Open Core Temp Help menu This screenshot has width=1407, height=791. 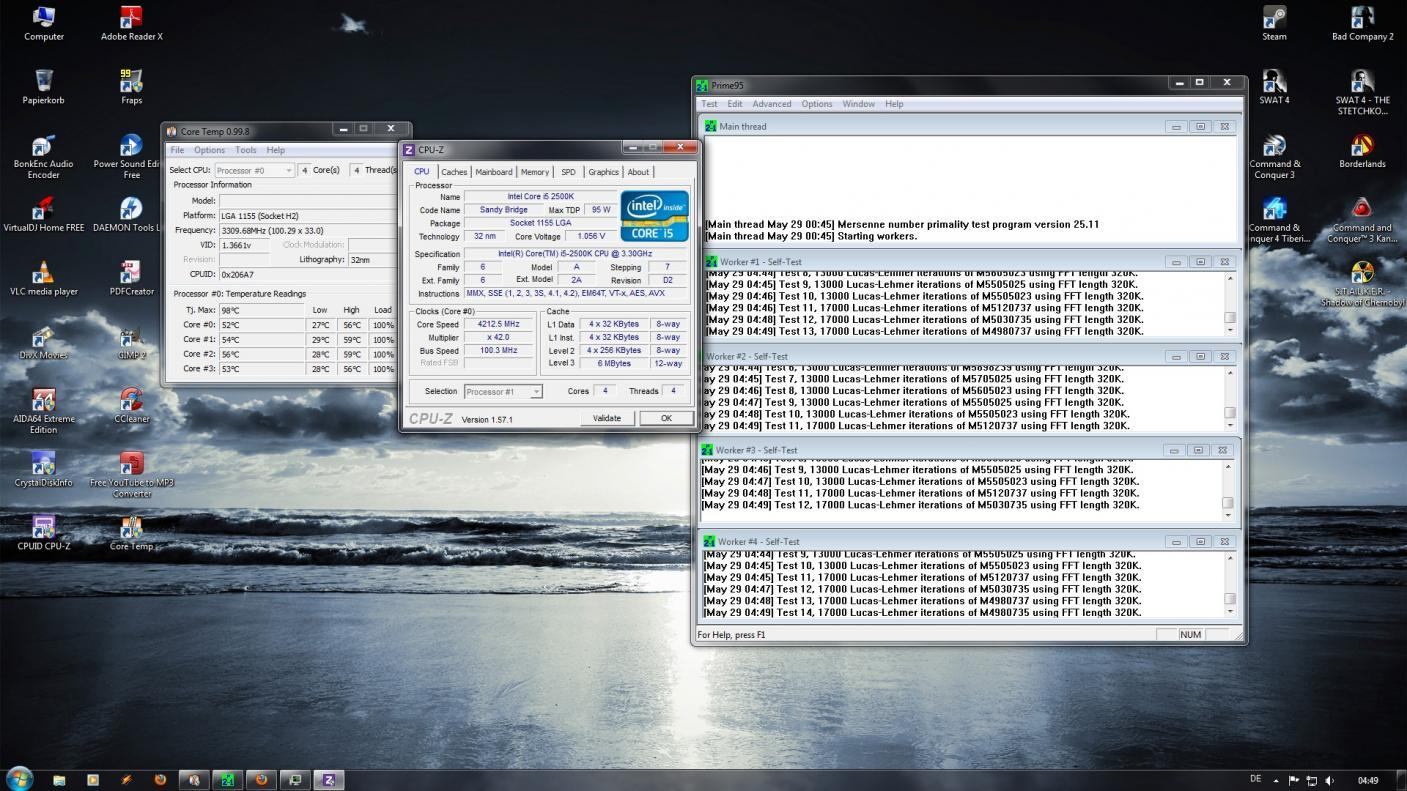click(275, 150)
